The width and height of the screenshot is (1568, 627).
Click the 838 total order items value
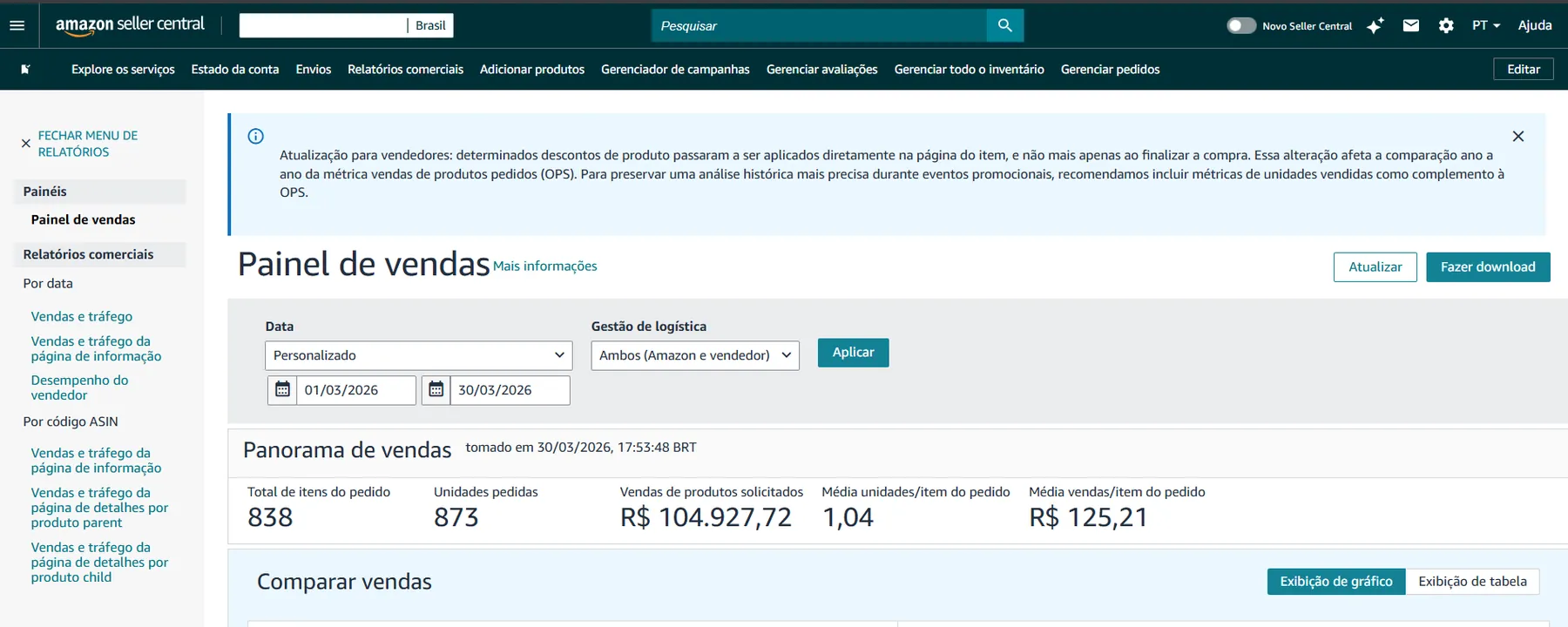point(270,517)
